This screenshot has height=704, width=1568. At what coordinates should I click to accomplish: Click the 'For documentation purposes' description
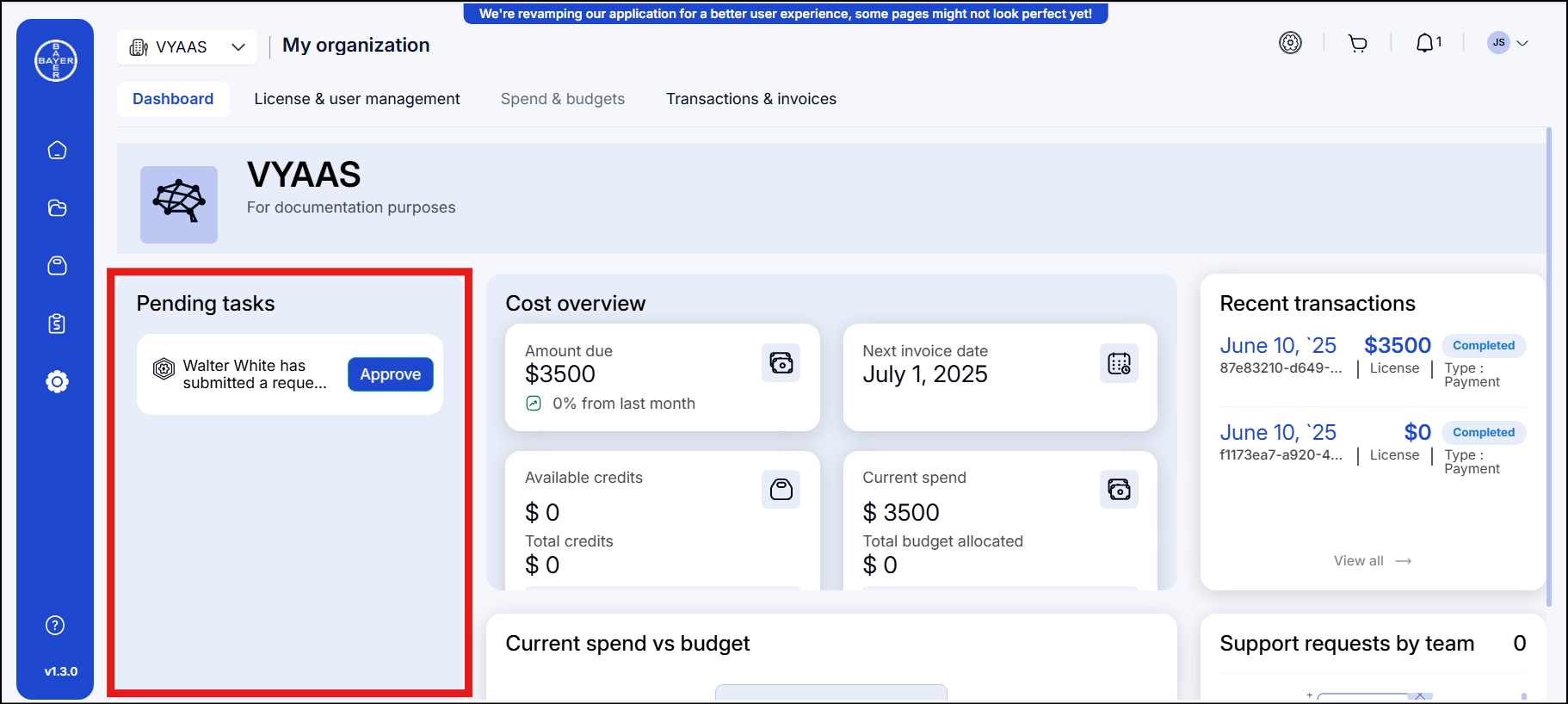pyautogui.click(x=351, y=207)
